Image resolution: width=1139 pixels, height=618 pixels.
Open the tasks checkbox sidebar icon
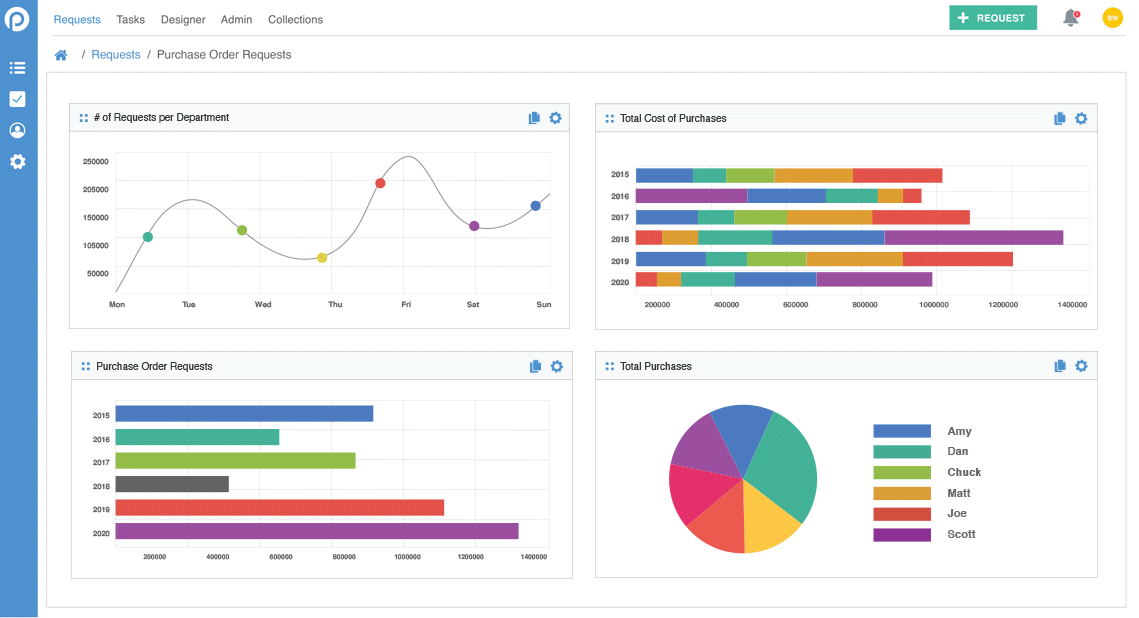coord(17,99)
